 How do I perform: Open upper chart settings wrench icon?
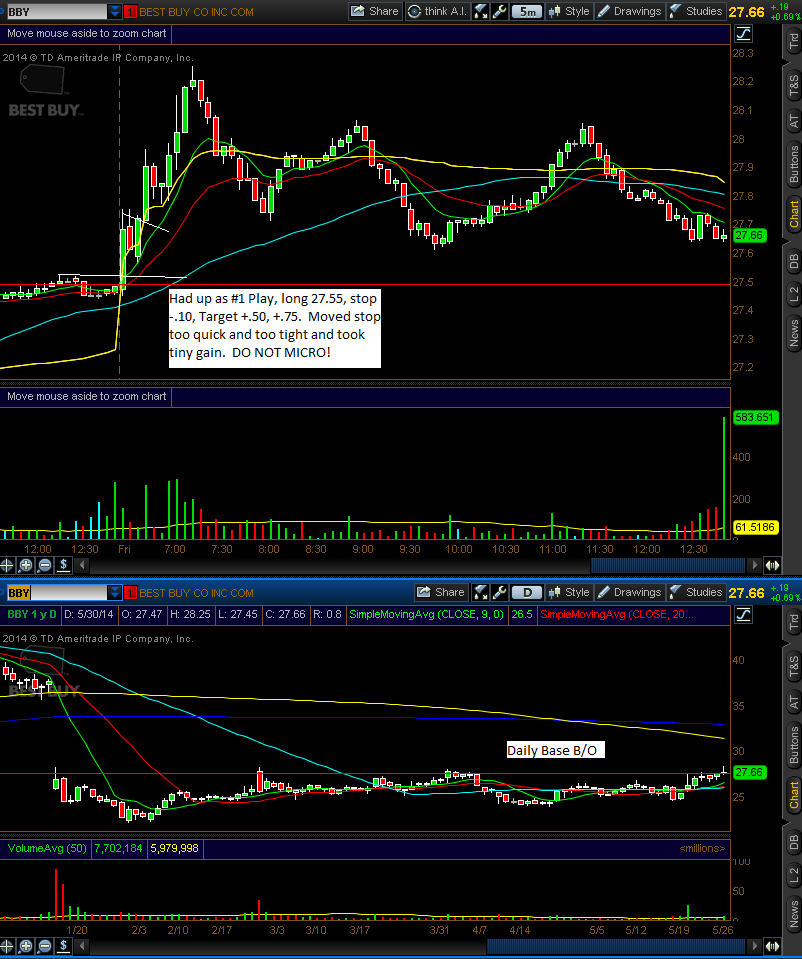(x=500, y=11)
